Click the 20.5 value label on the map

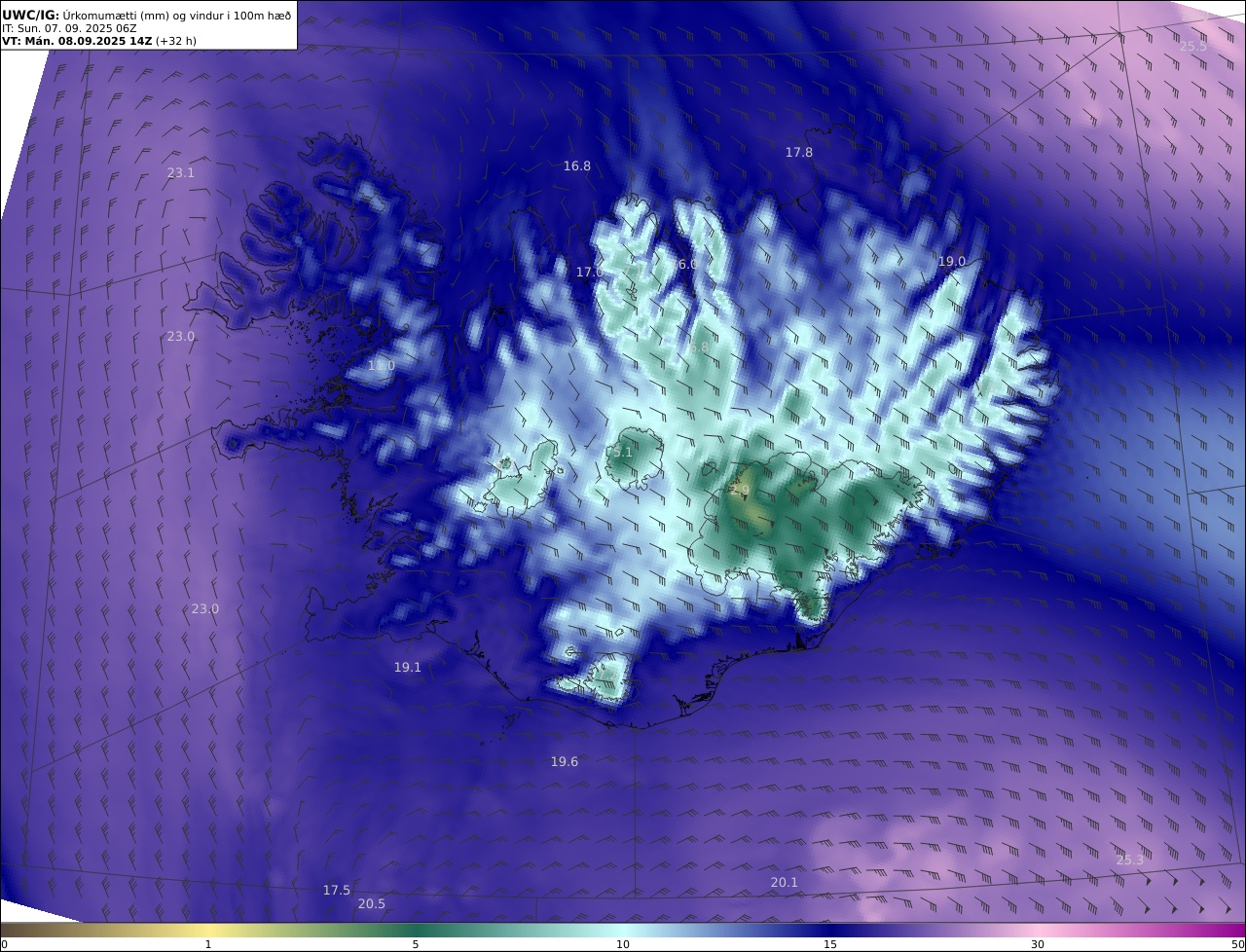click(x=372, y=904)
